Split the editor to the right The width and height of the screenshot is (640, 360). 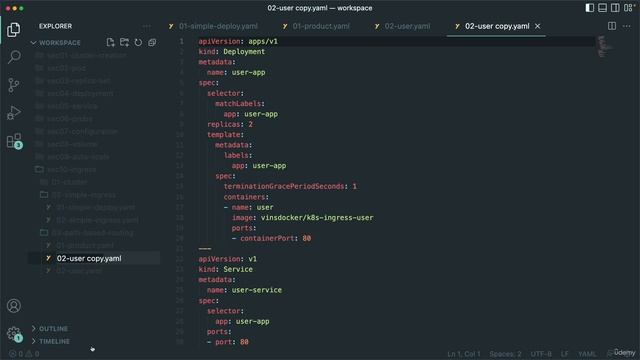[x=611, y=26]
